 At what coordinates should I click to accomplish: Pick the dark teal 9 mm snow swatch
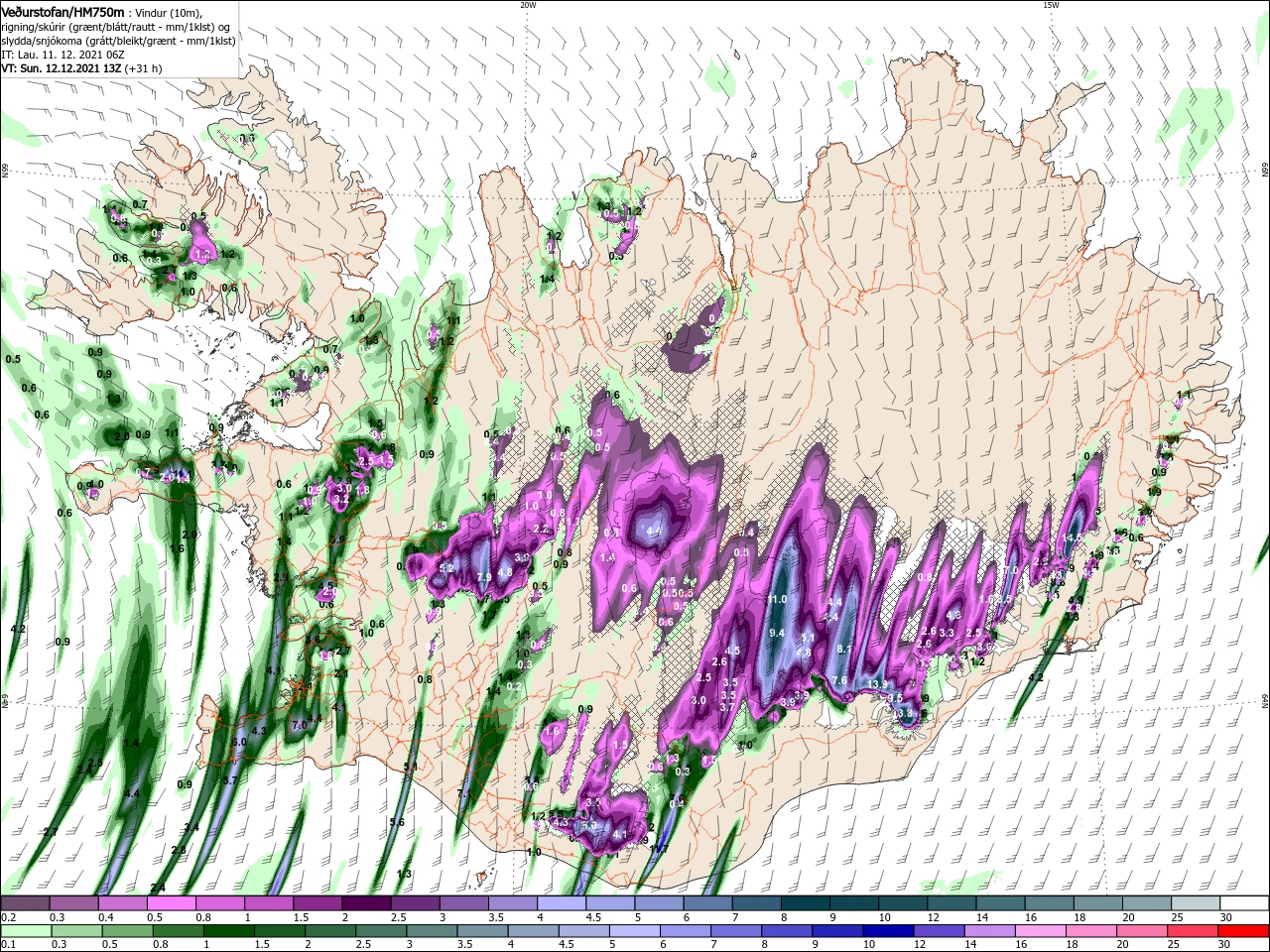click(852, 903)
